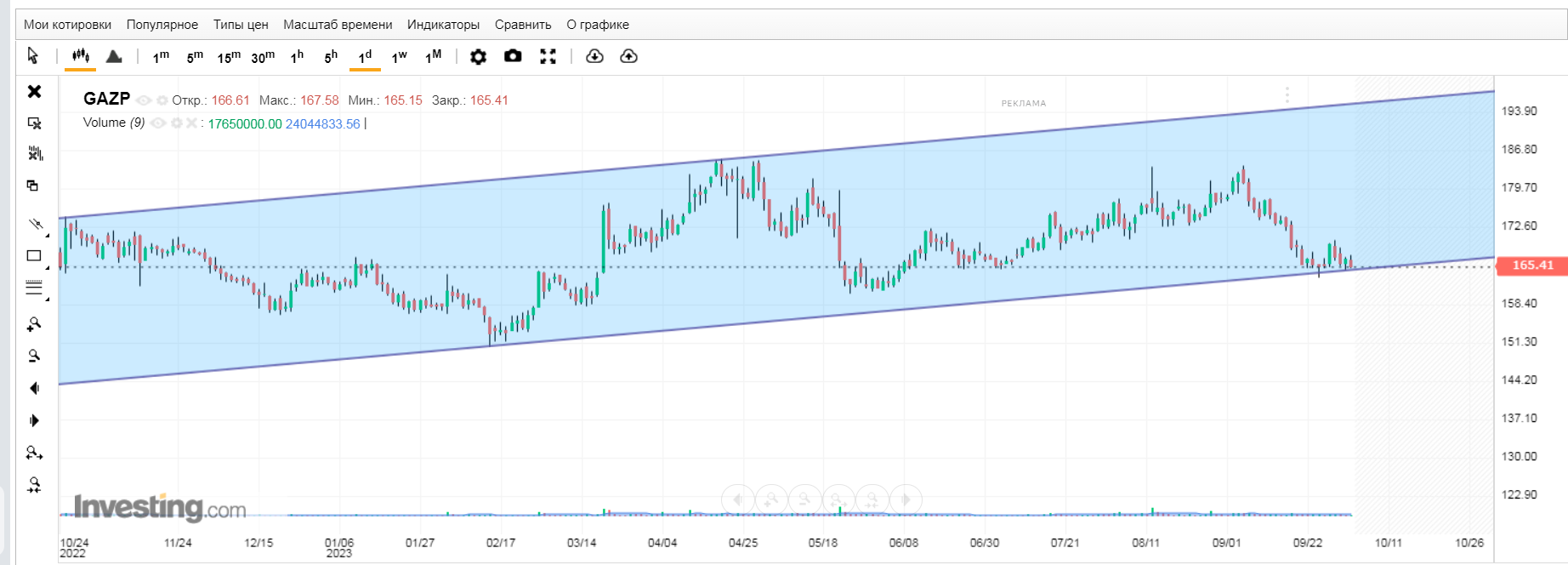Open the horizontal lines tool group
1568x565 pixels.
click(x=35, y=288)
